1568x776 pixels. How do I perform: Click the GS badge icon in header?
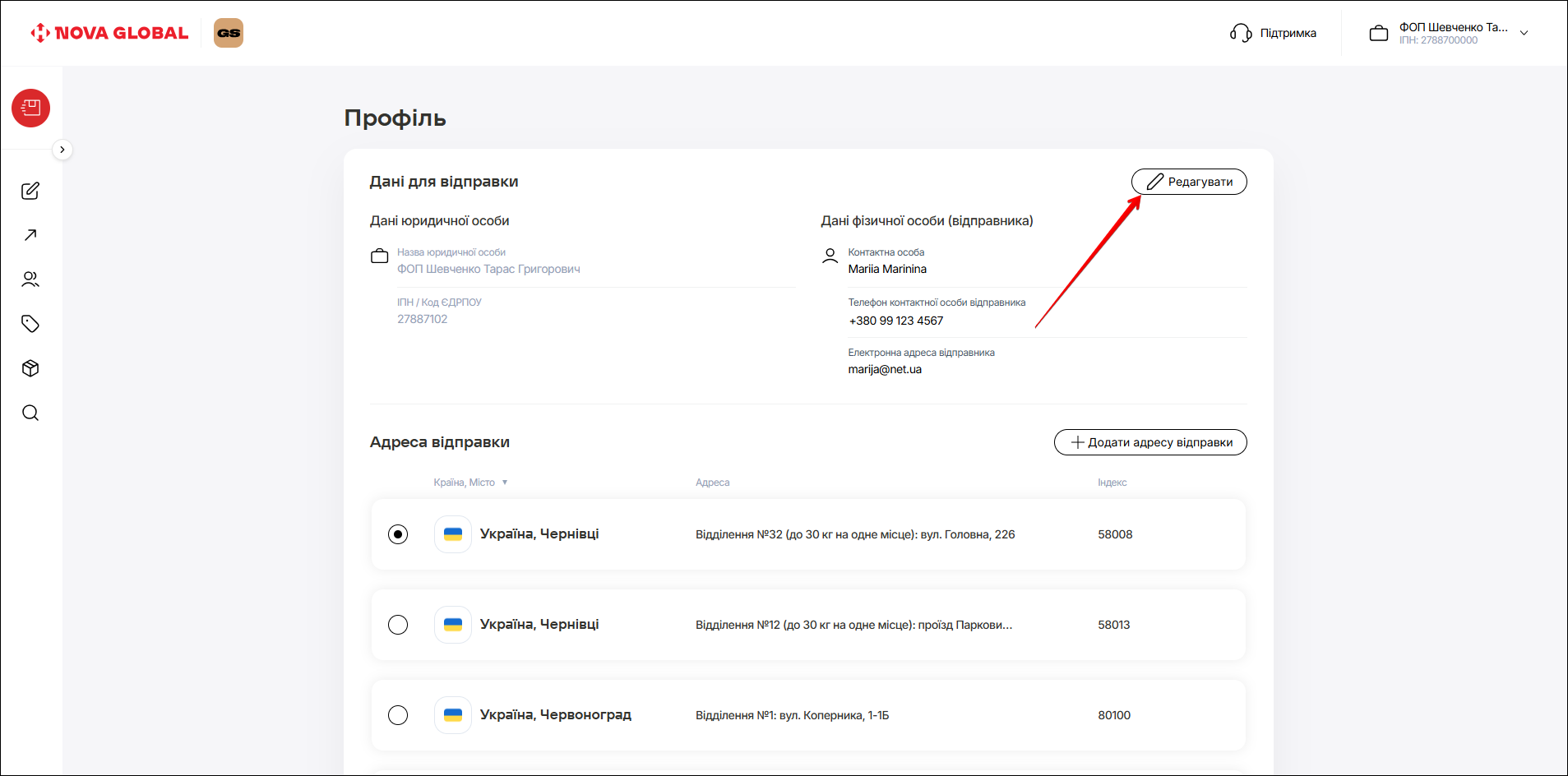click(x=229, y=33)
